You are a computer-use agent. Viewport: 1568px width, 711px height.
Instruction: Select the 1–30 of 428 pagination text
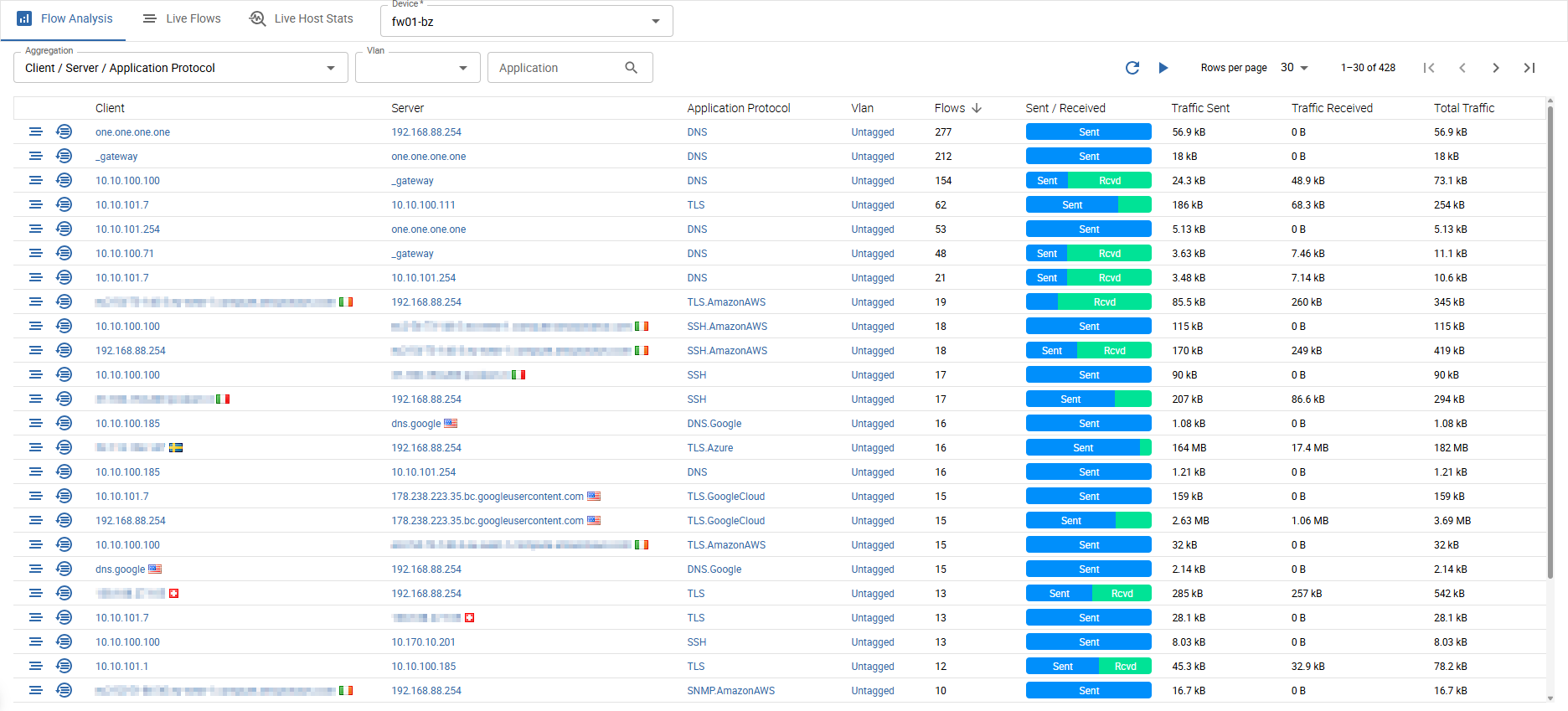(x=1368, y=68)
